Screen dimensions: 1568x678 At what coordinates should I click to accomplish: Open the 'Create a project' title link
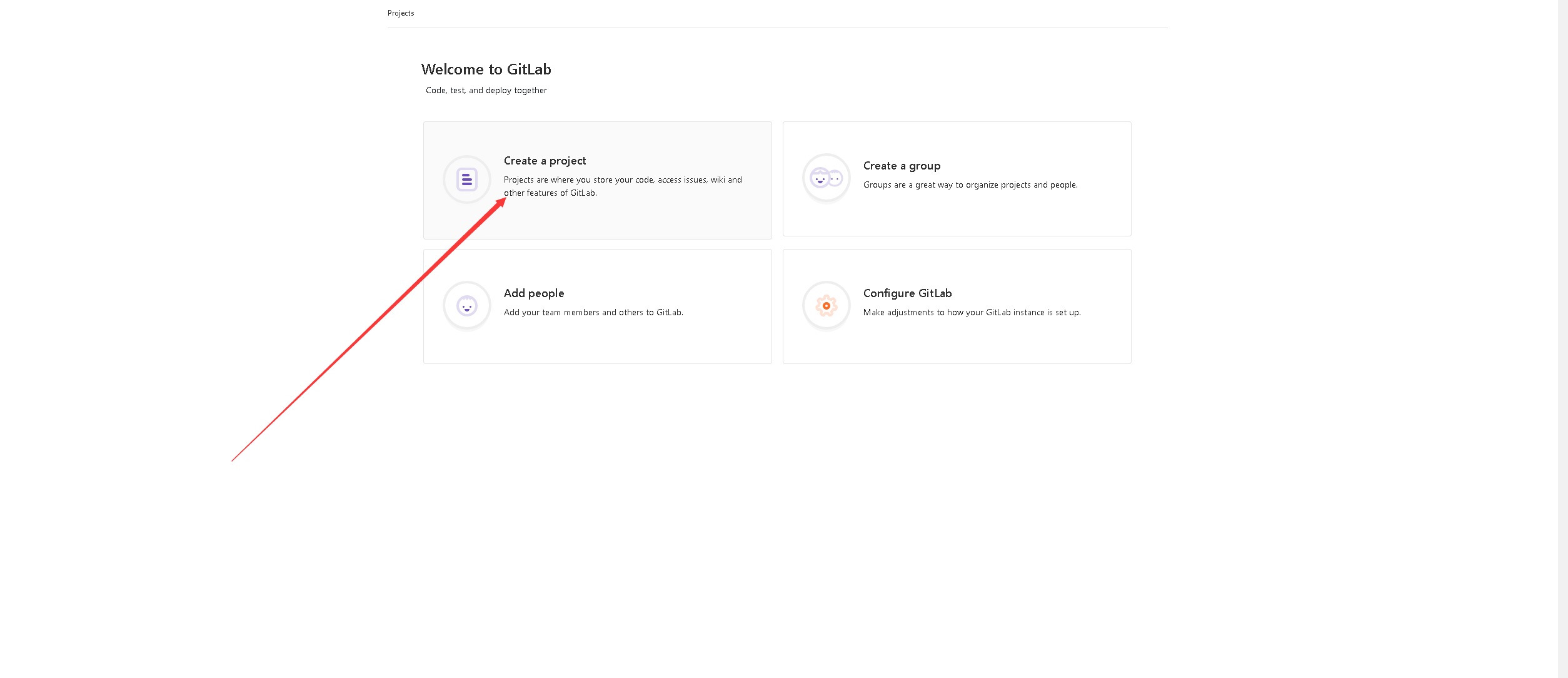tap(545, 161)
